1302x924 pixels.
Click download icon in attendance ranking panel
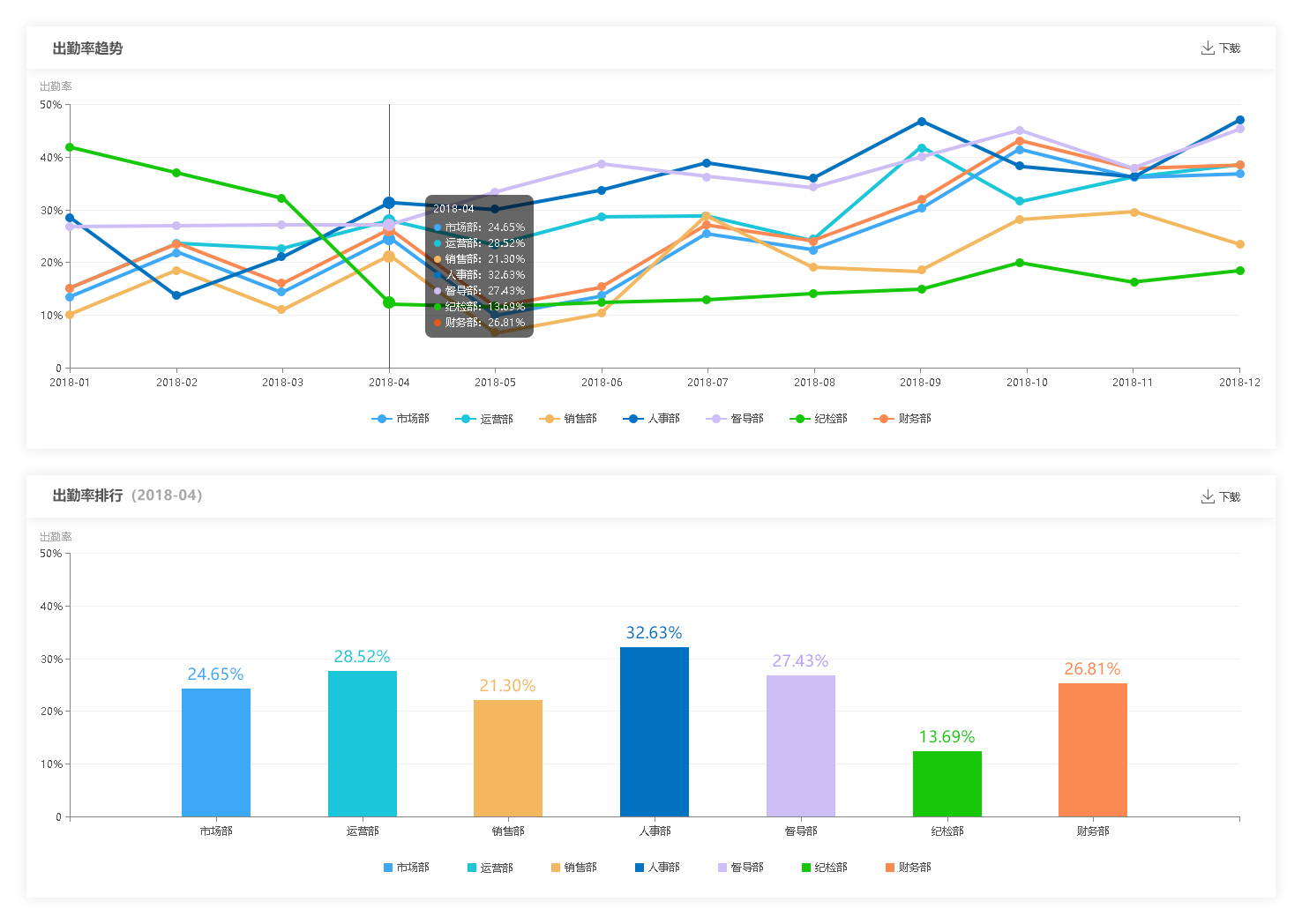[x=1207, y=496]
